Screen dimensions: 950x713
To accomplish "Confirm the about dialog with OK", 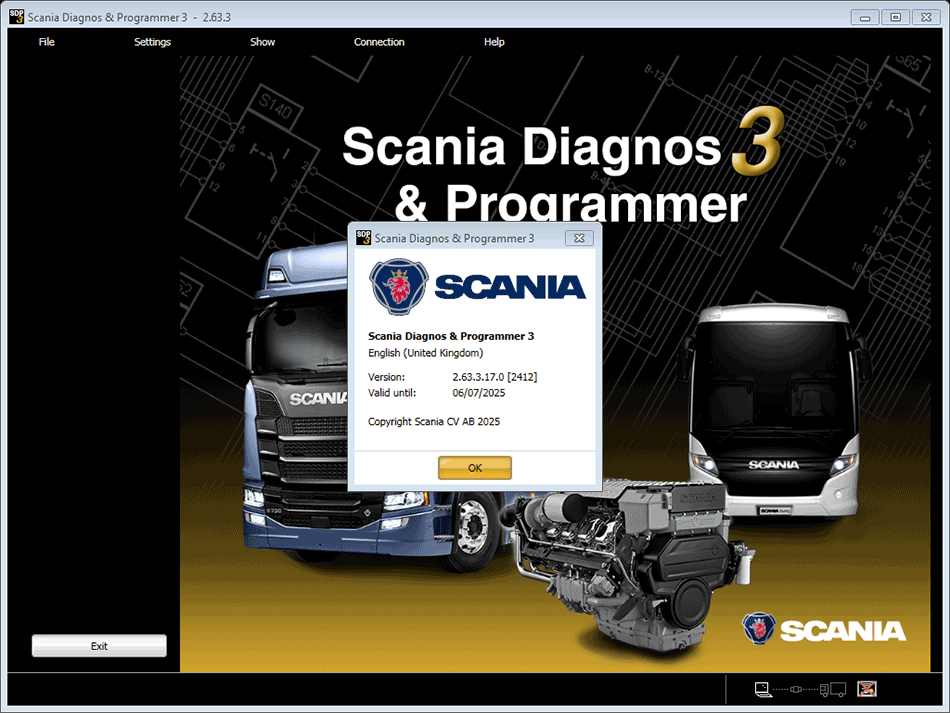I will (475, 468).
